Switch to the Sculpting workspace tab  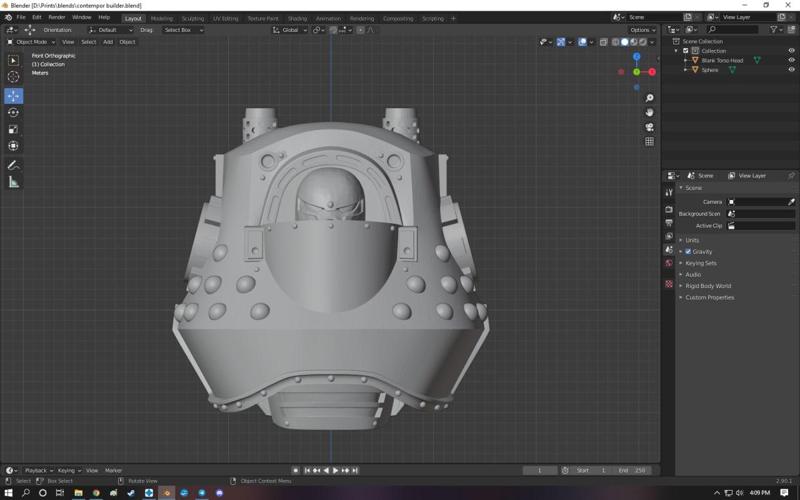192,18
